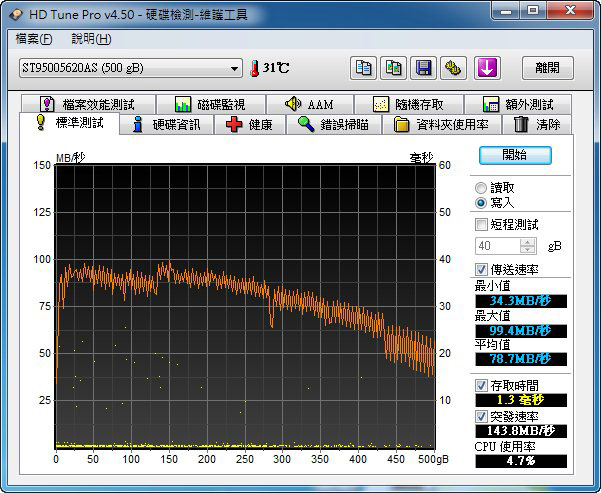601x493 pixels.
Task: Select the 標準測試 tab
Action: point(69,123)
